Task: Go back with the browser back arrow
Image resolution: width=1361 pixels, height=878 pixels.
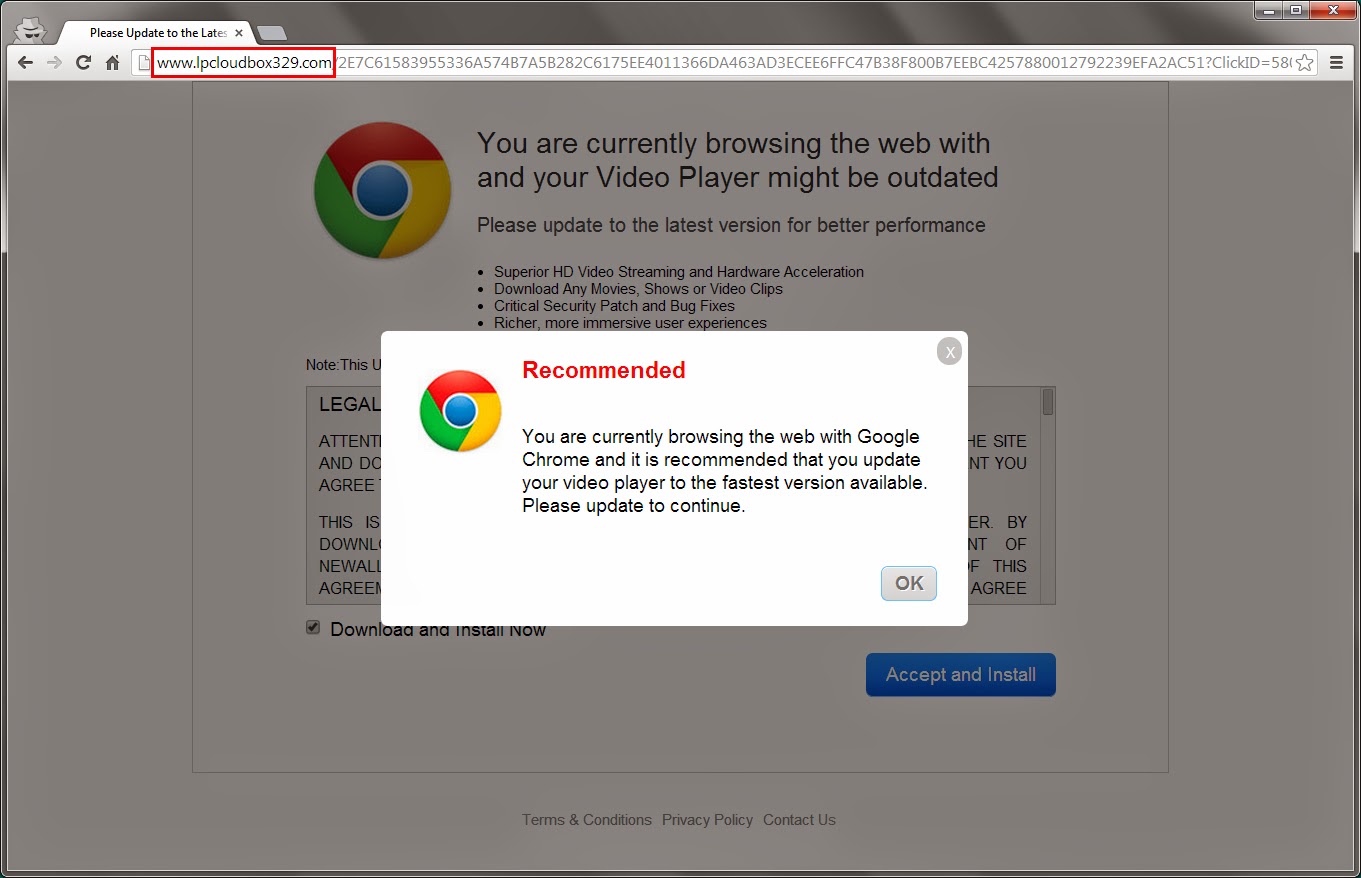Action: pyautogui.click(x=26, y=62)
